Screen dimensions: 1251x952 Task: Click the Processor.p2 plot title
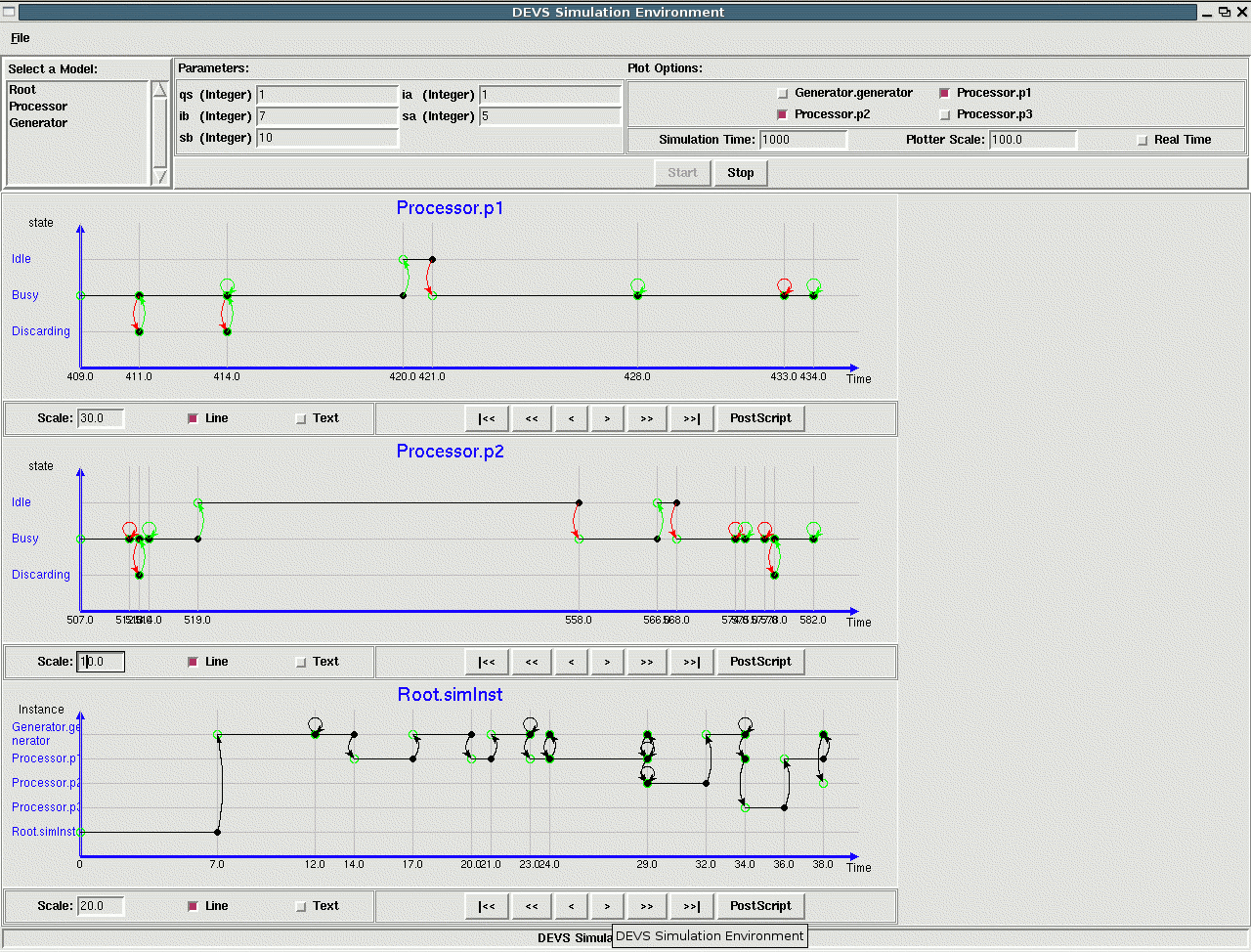pyautogui.click(x=450, y=452)
